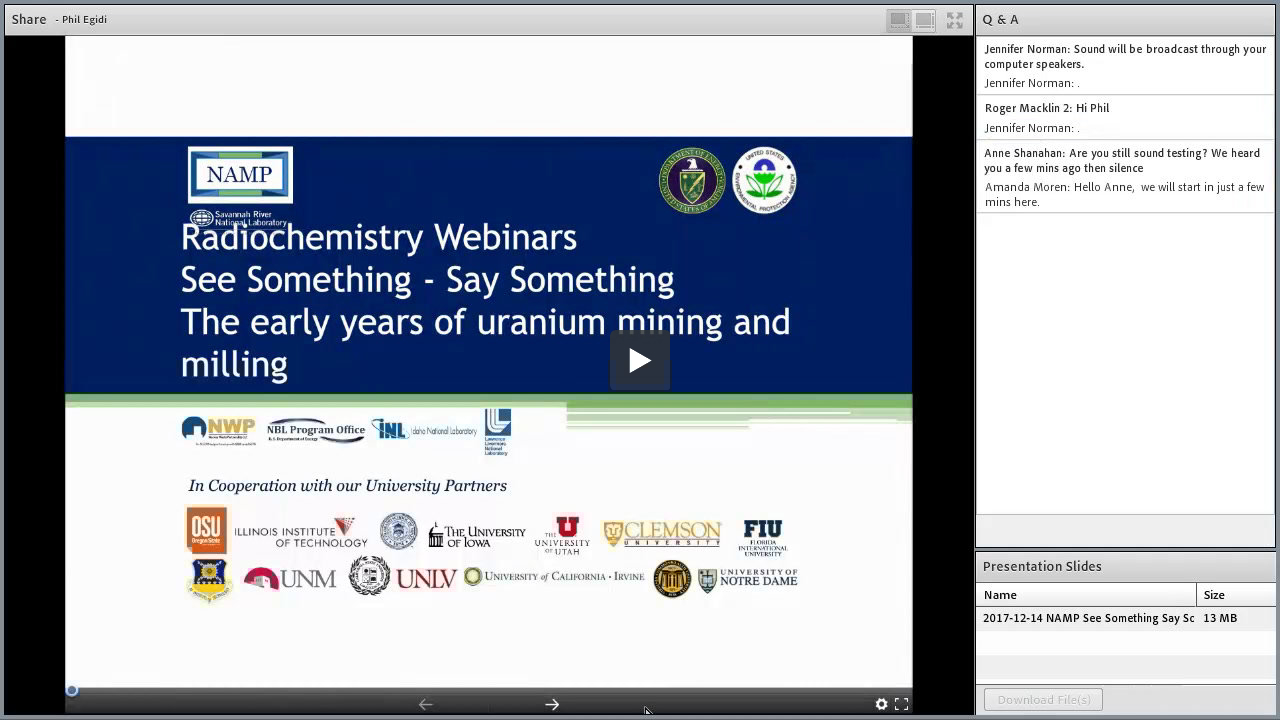The width and height of the screenshot is (1280, 720).
Task: Go to the next slide arrow
Action: (x=552, y=704)
